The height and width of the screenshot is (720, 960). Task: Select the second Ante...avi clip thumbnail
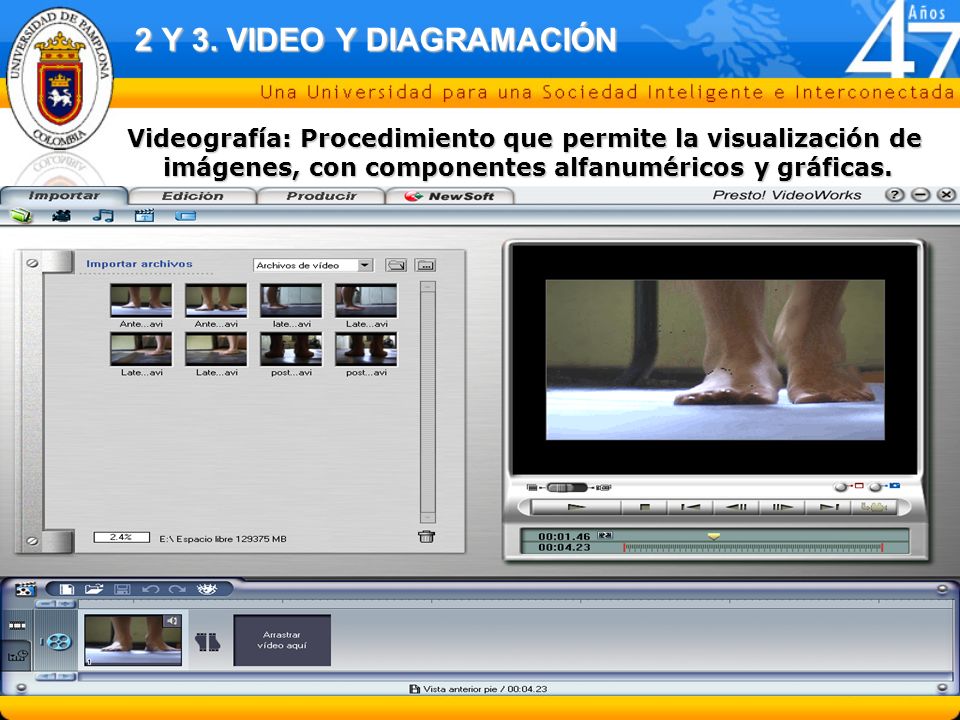tap(216, 300)
